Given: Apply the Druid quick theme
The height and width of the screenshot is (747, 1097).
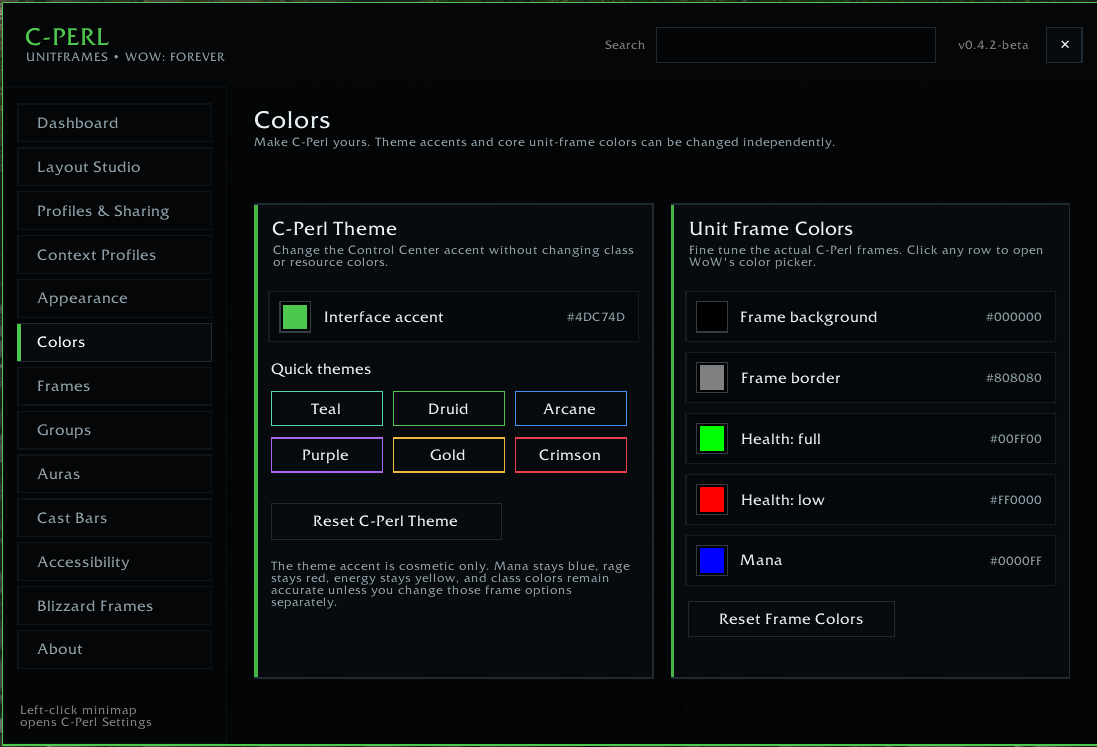Looking at the screenshot, I should pyautogui.click(x=448, y=408).
